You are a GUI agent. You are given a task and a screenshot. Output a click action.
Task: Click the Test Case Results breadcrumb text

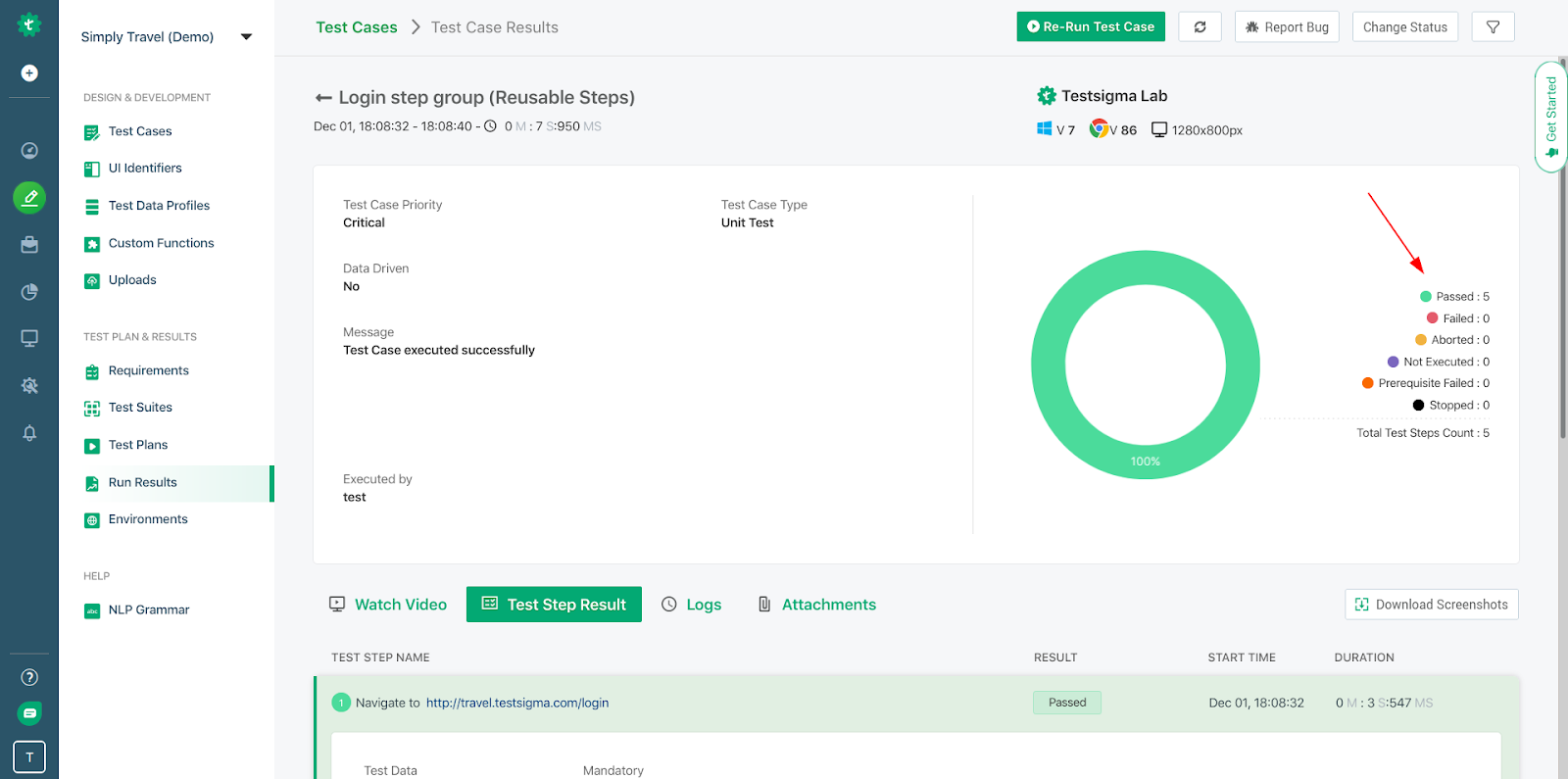click(x=495, y=27)
